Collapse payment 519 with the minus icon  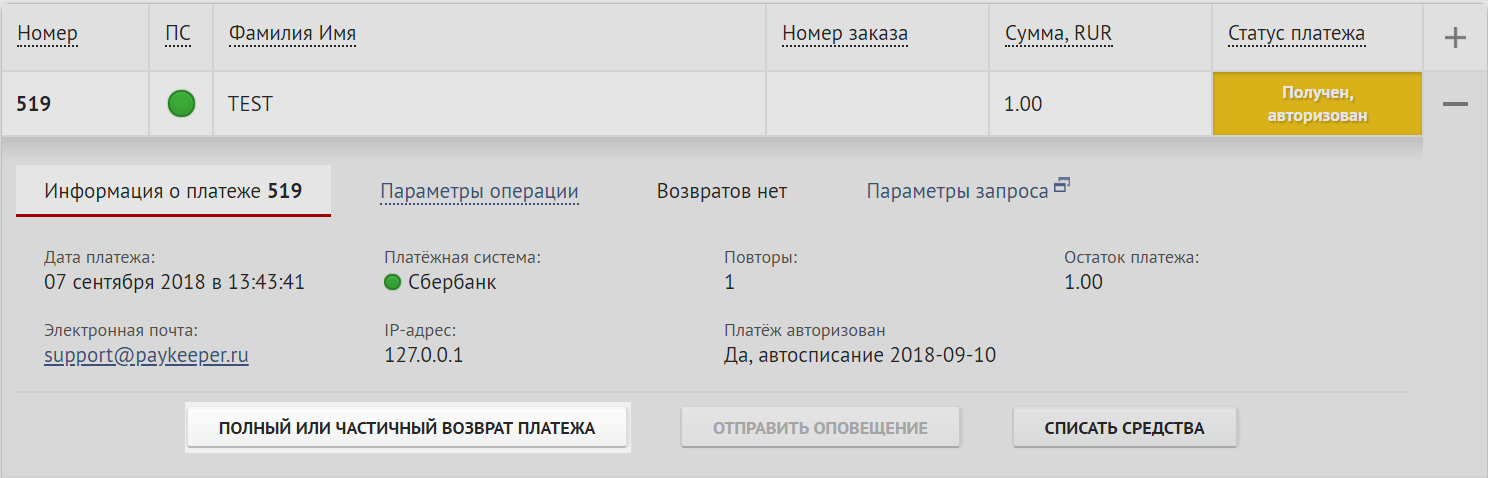[x=1456, y=104]
